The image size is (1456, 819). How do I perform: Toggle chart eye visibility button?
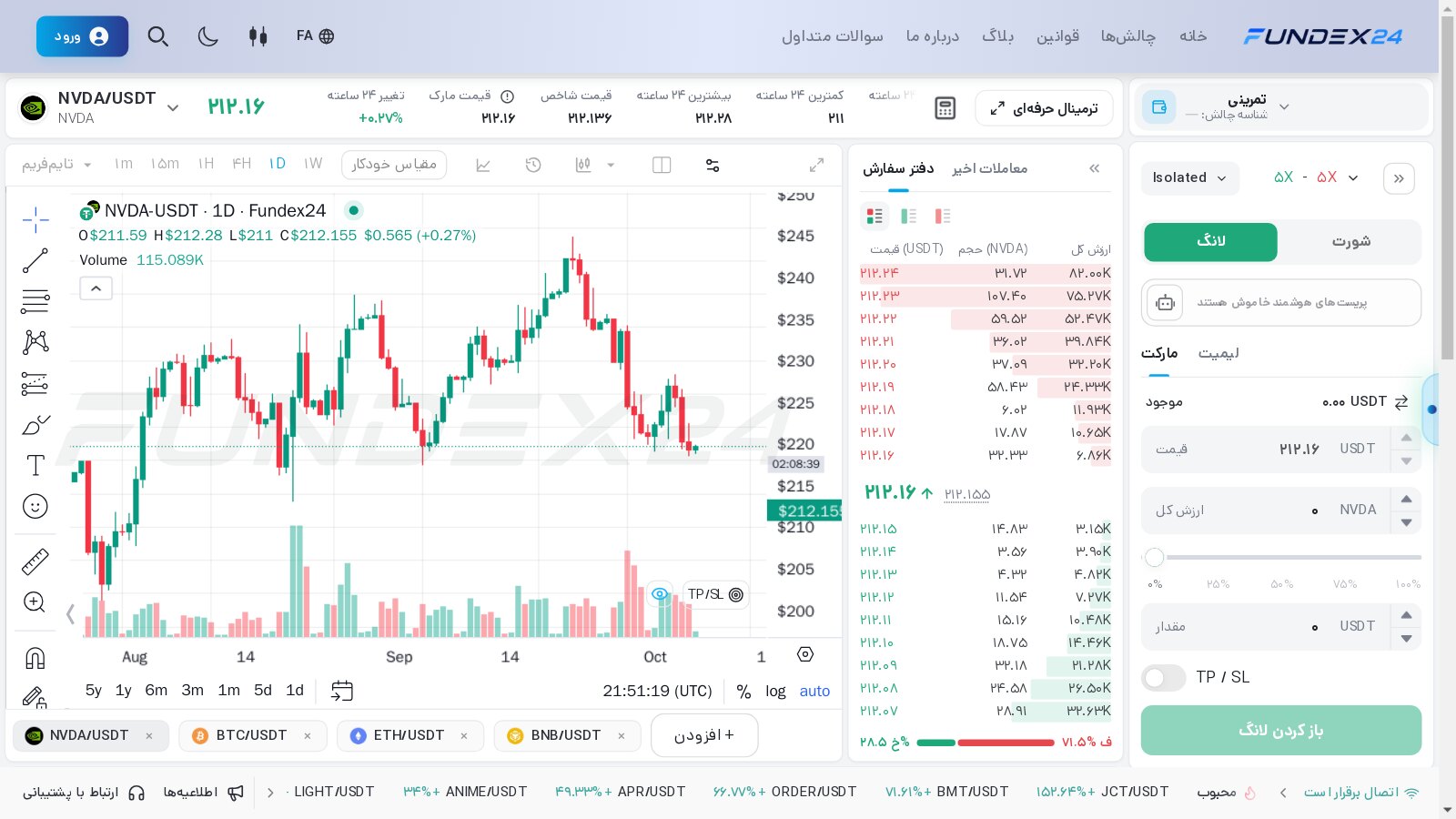click(660, 594)
